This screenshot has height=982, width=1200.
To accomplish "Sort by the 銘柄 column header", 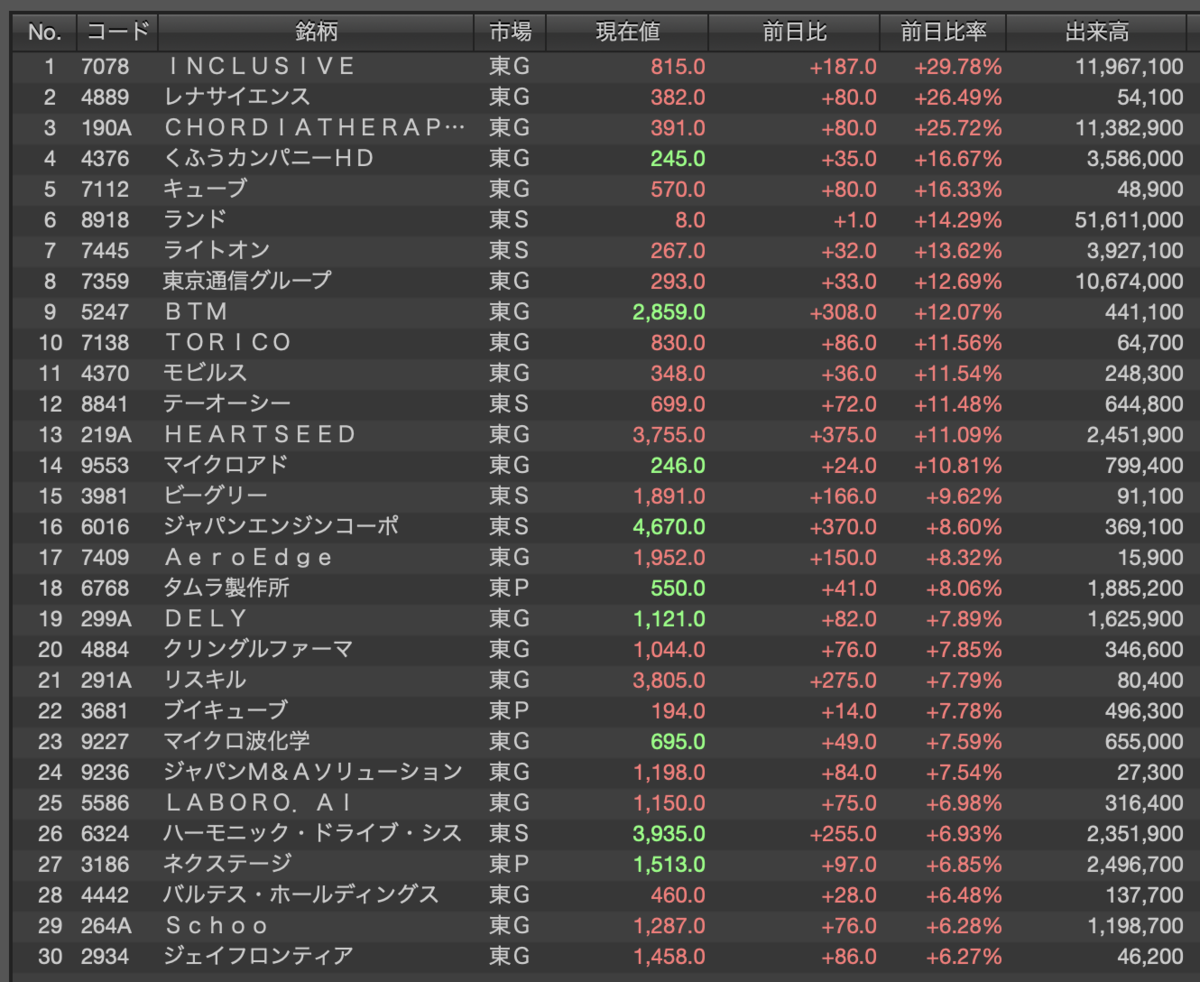I will (316, 32).
